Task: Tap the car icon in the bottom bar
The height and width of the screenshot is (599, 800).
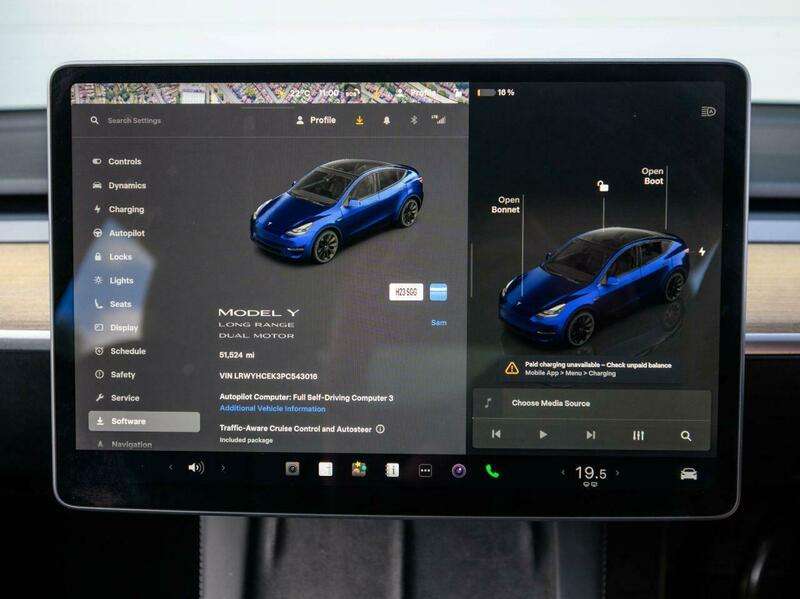Action: [689, 474]
